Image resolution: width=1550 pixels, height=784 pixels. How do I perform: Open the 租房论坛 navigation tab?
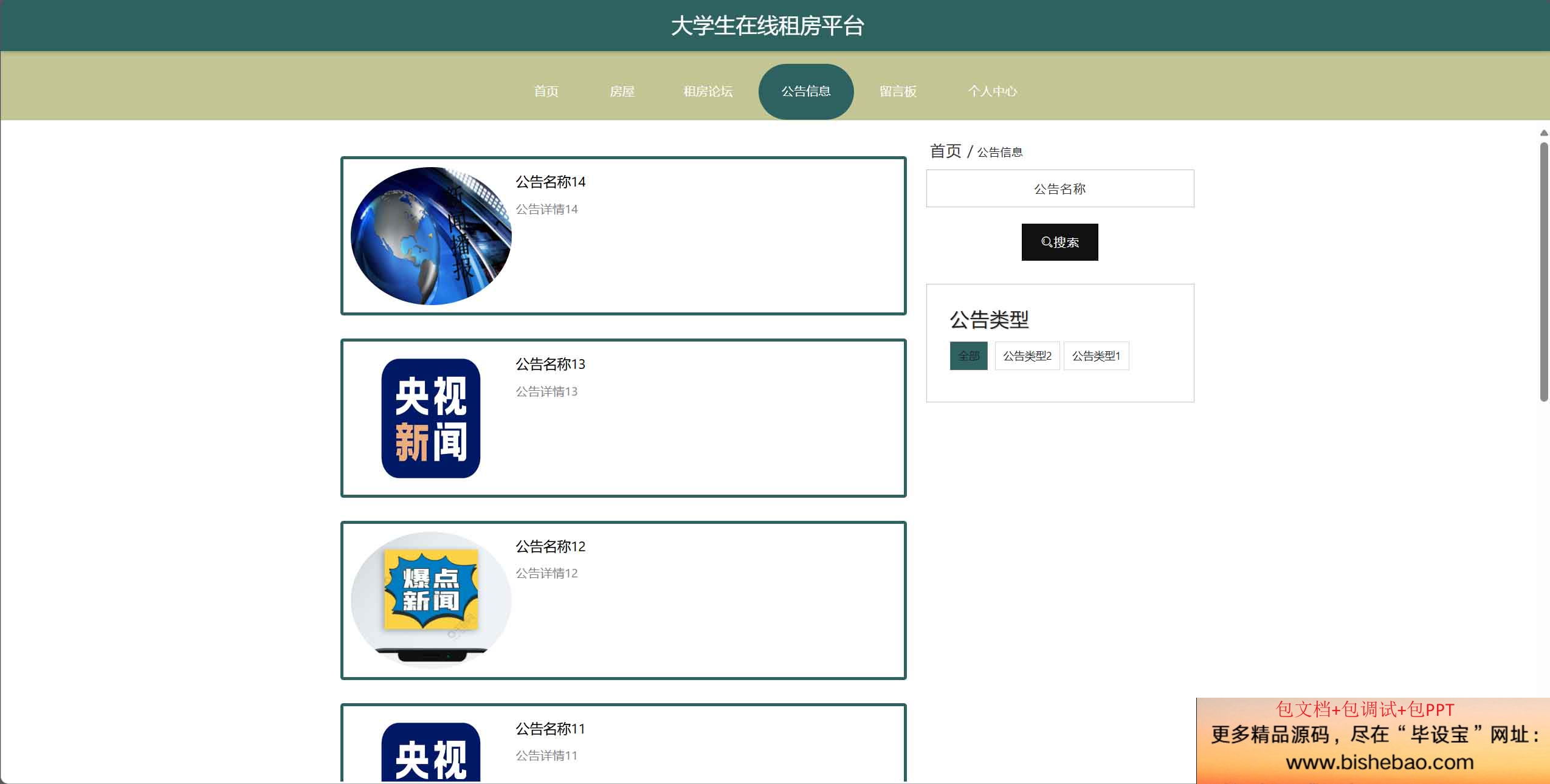point(708,91)
